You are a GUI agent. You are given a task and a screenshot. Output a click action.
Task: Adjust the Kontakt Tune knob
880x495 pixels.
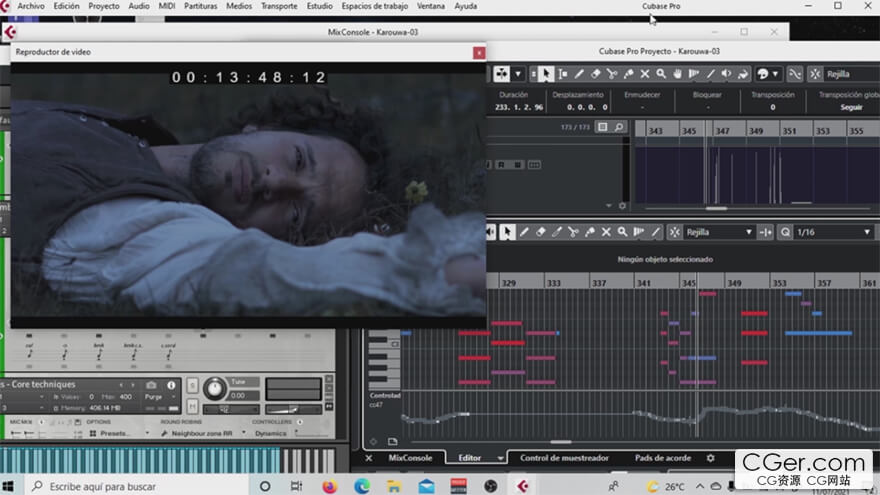pyautogui.click(x=215, y=388)
